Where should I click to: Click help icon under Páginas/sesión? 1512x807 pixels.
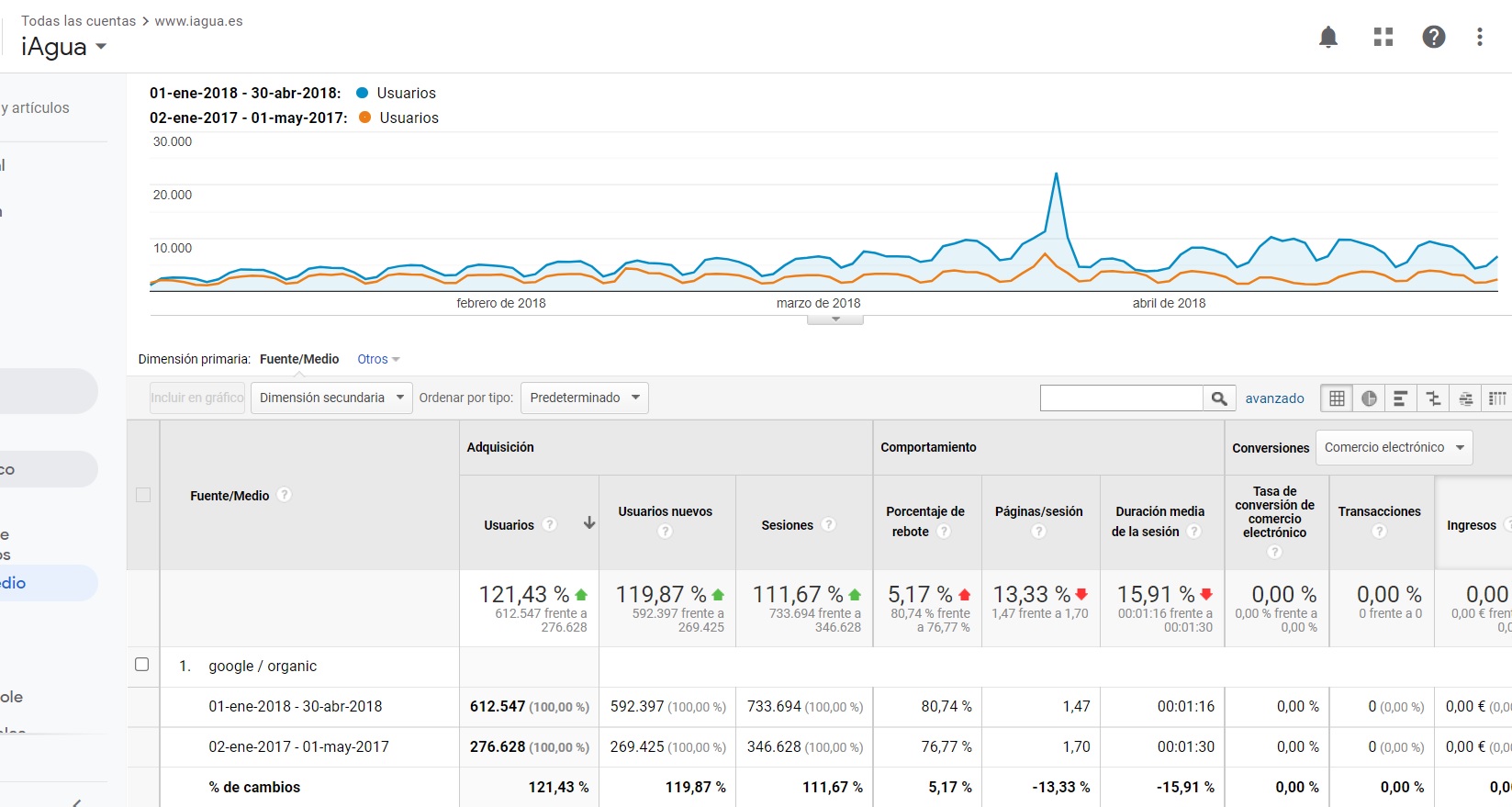coord(1038,532)
